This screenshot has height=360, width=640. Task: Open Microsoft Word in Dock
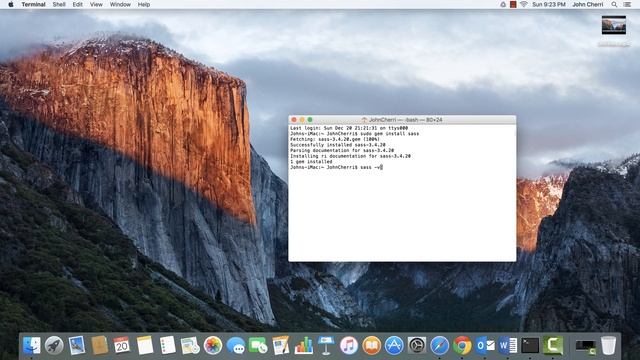(507, 345)
